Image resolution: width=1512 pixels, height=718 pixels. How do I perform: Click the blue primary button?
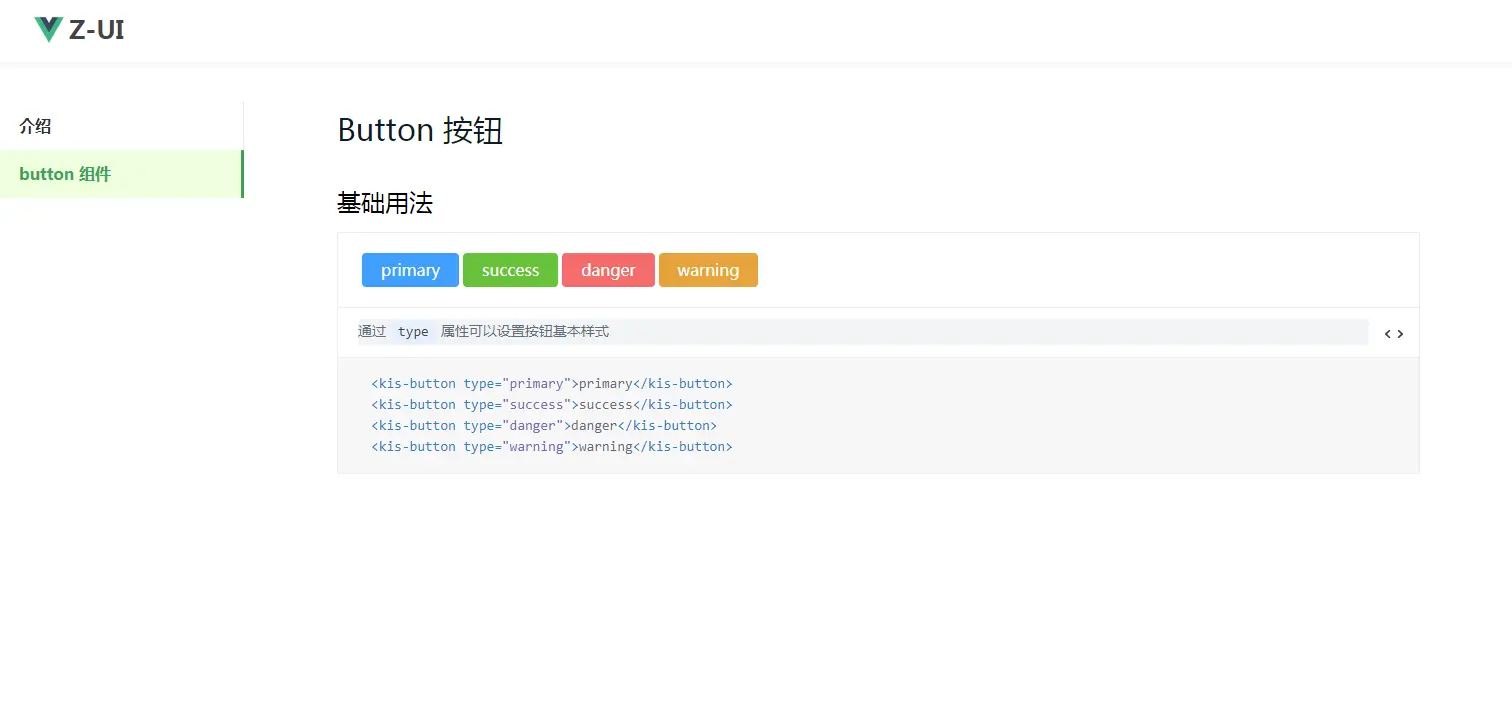point(410,269)
